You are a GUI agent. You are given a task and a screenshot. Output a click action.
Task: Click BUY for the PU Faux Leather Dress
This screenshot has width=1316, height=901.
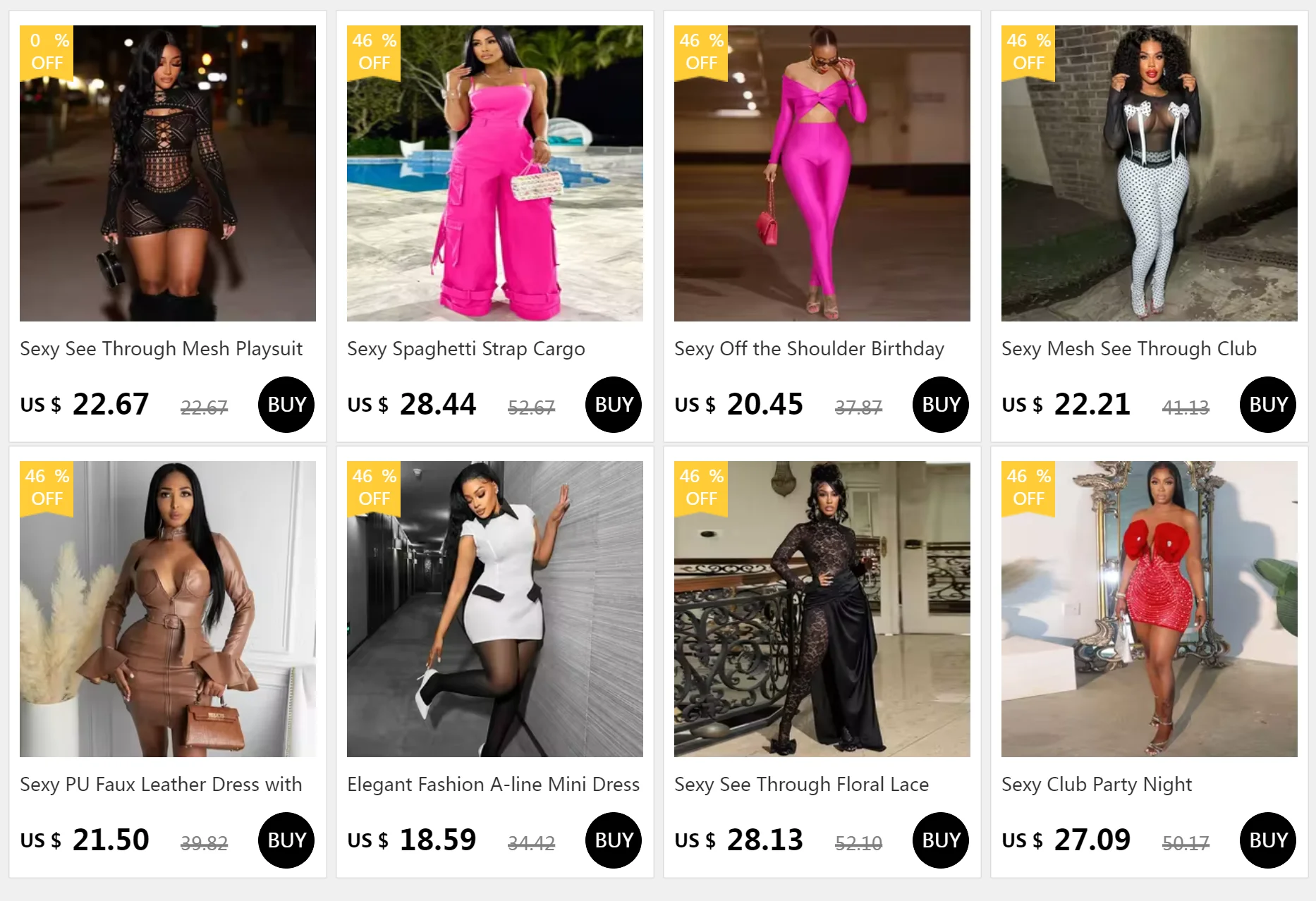[286, 840]
